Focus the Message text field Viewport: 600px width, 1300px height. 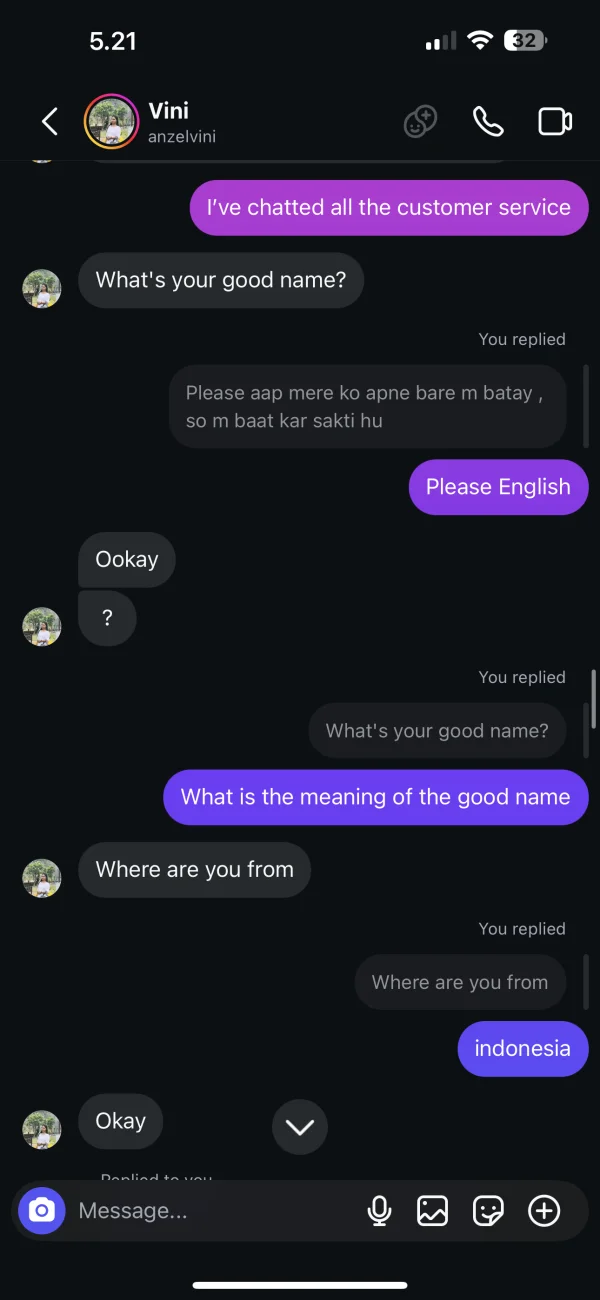pos(210,1211)
